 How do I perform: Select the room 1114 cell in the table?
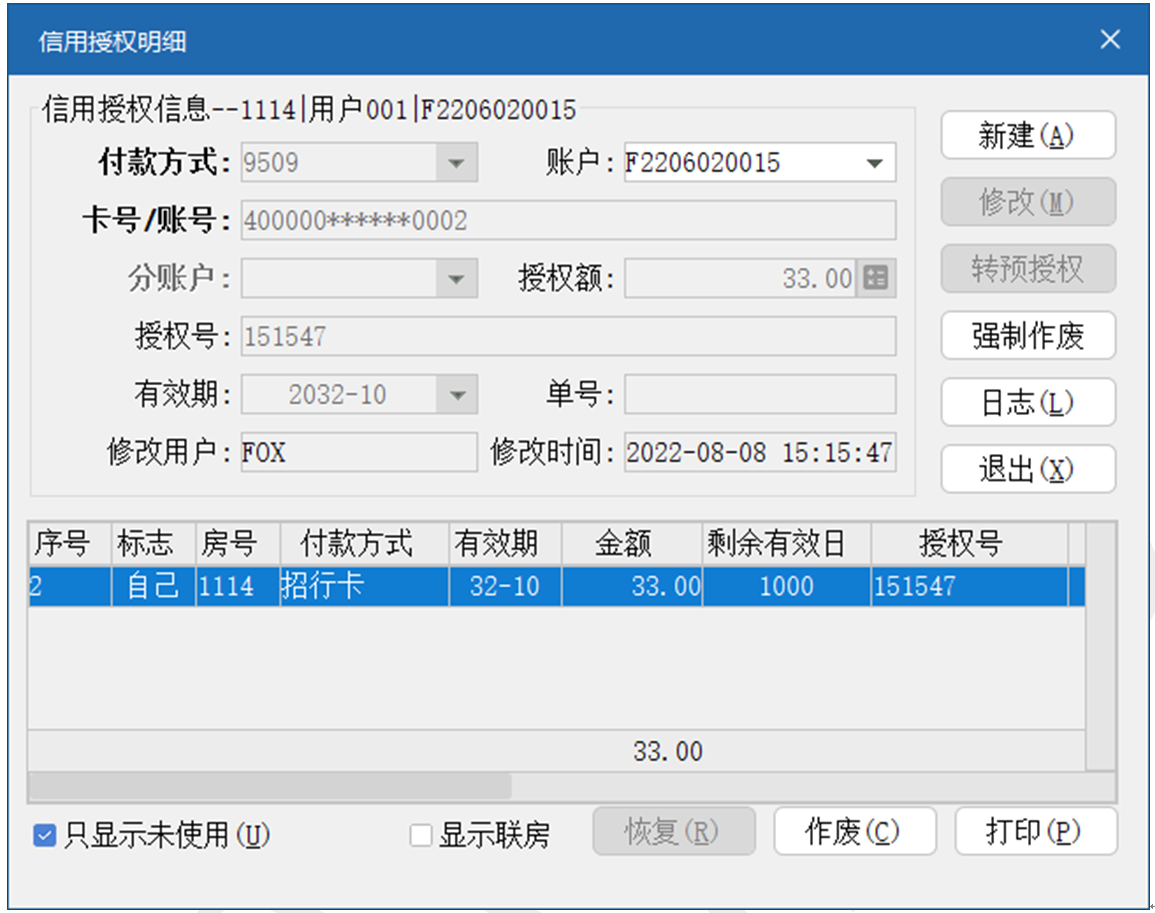pos(237,587)
